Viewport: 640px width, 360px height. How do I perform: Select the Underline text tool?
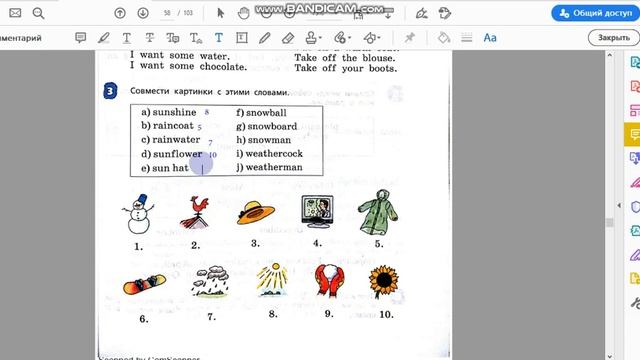[127, 38]
